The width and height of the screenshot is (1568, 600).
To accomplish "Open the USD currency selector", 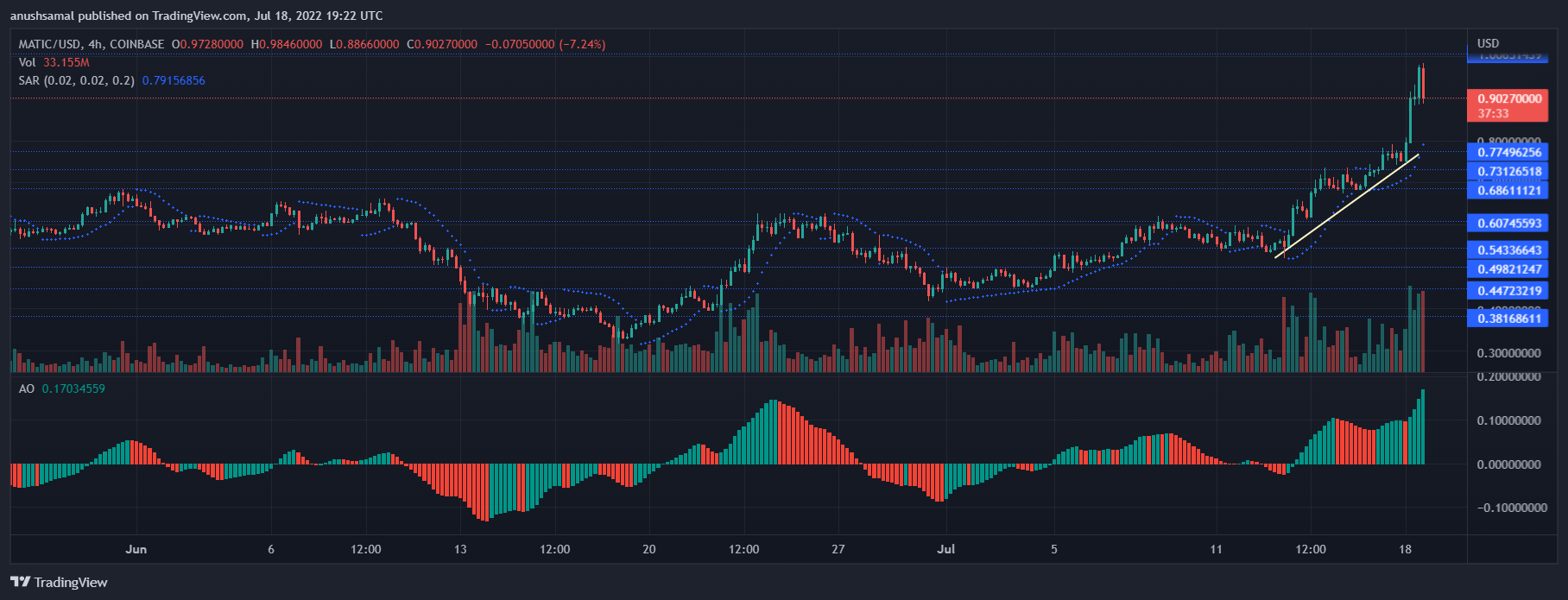I will (1488, 43).
